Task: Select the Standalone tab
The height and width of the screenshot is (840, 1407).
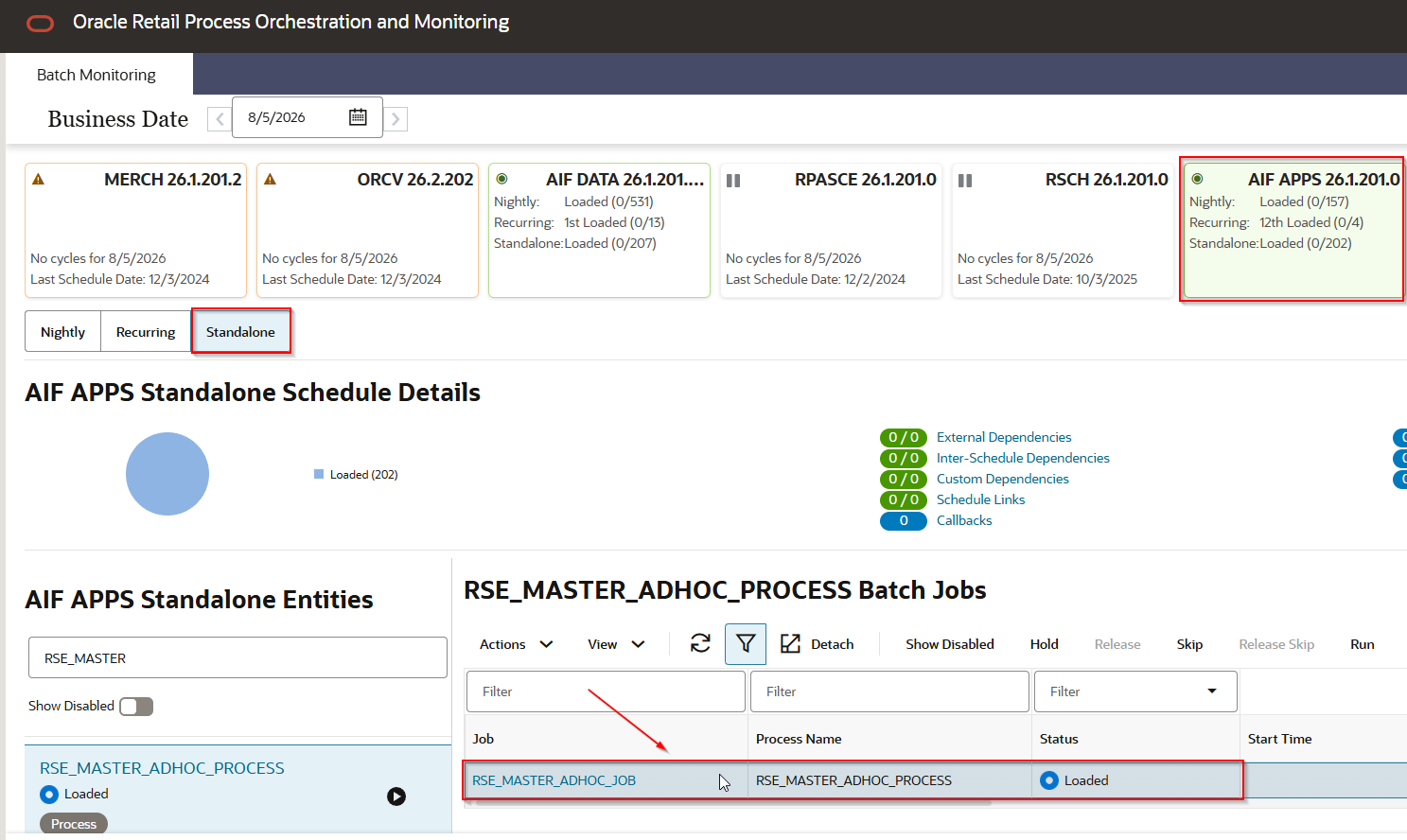Action: click(x=240, y=332)
